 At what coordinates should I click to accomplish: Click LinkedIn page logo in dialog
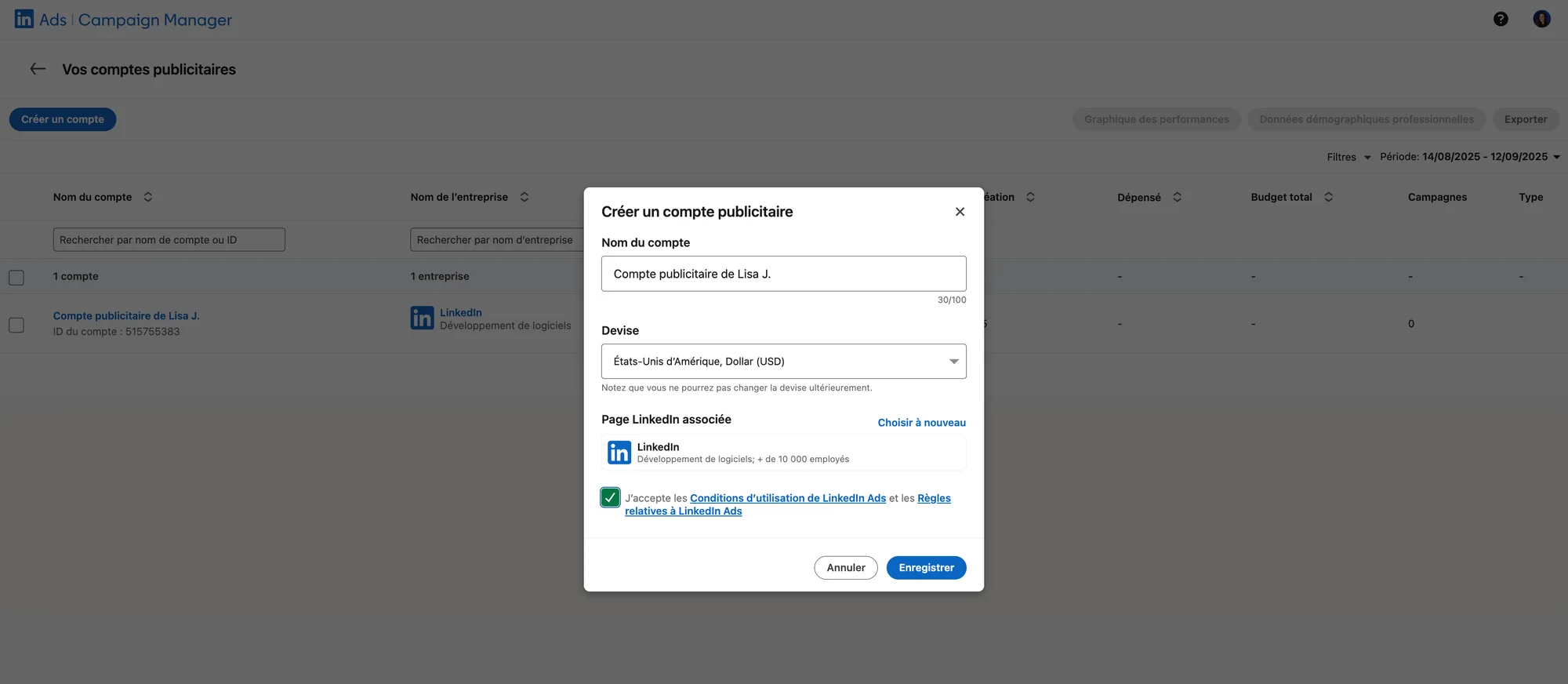(619, 453)
